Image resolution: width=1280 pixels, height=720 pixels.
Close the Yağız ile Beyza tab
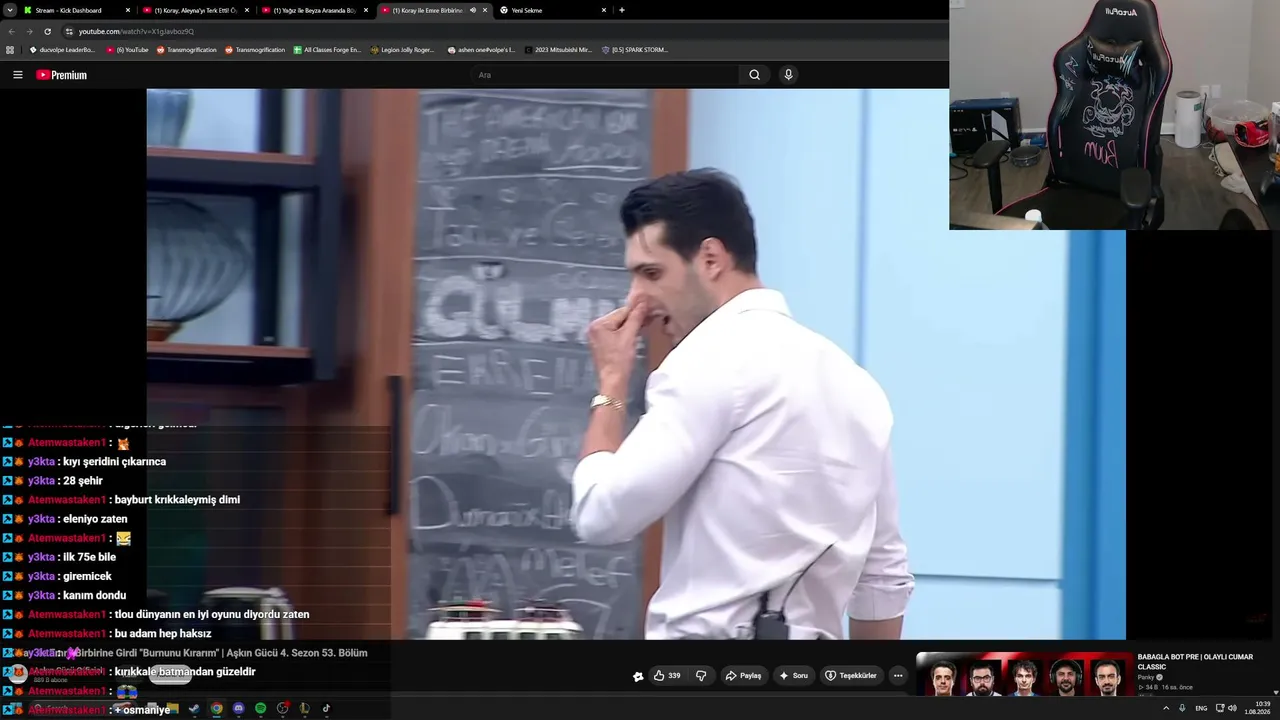[x=366, y=10]
